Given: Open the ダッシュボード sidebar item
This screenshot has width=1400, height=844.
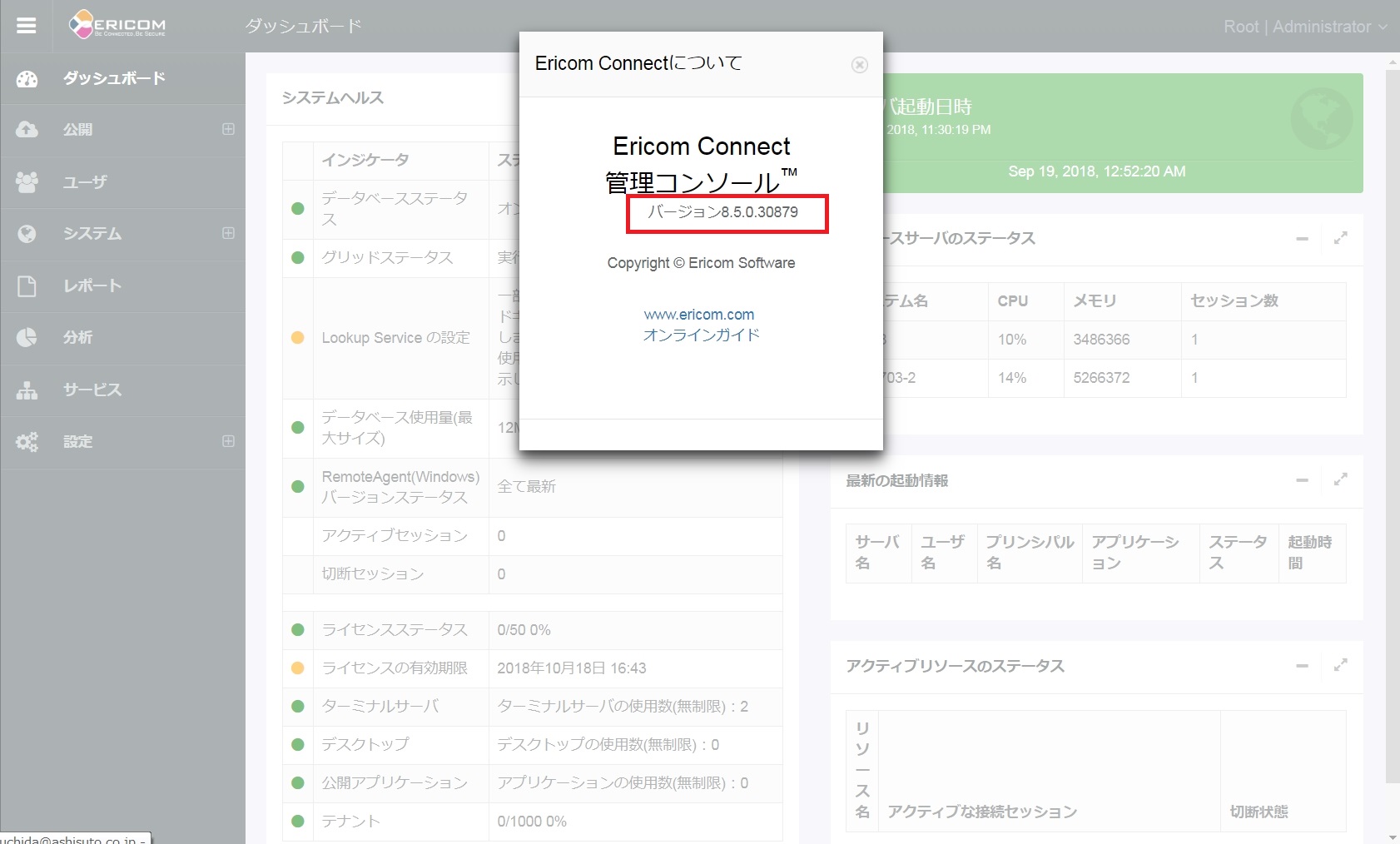Looking at the screenshot, I should pos(114,78).
